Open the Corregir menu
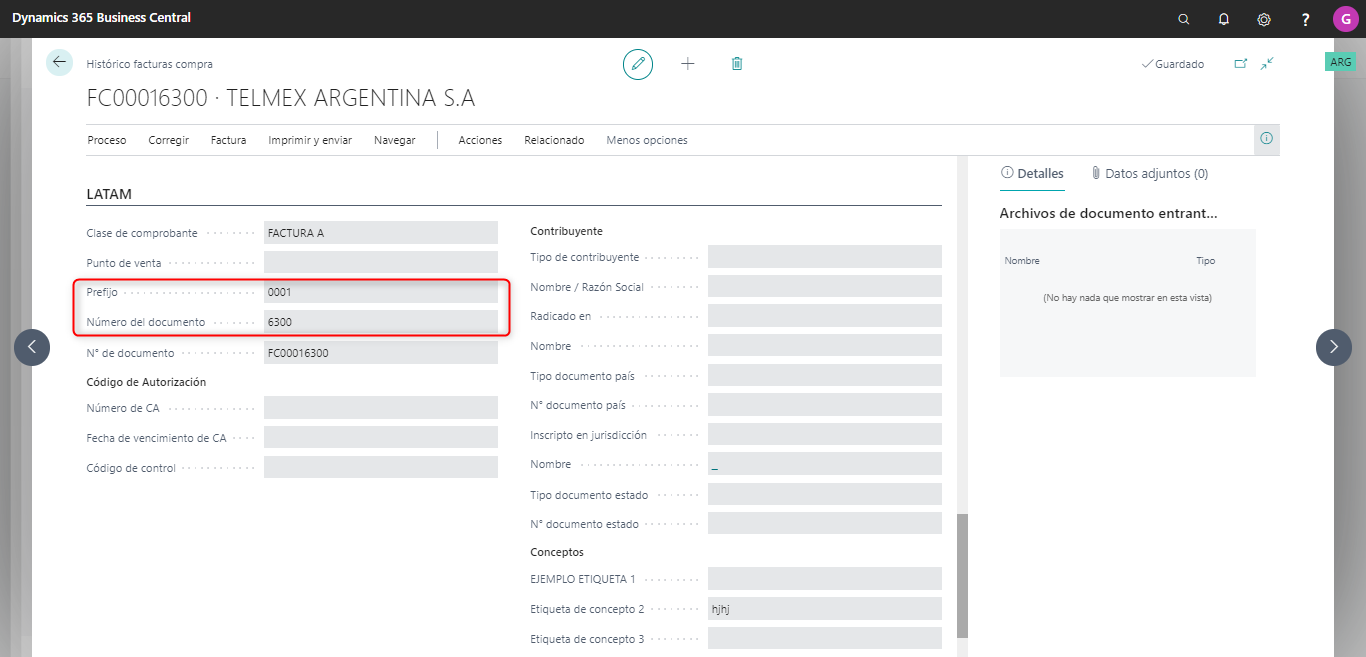1366x657 pixels. 169,140
